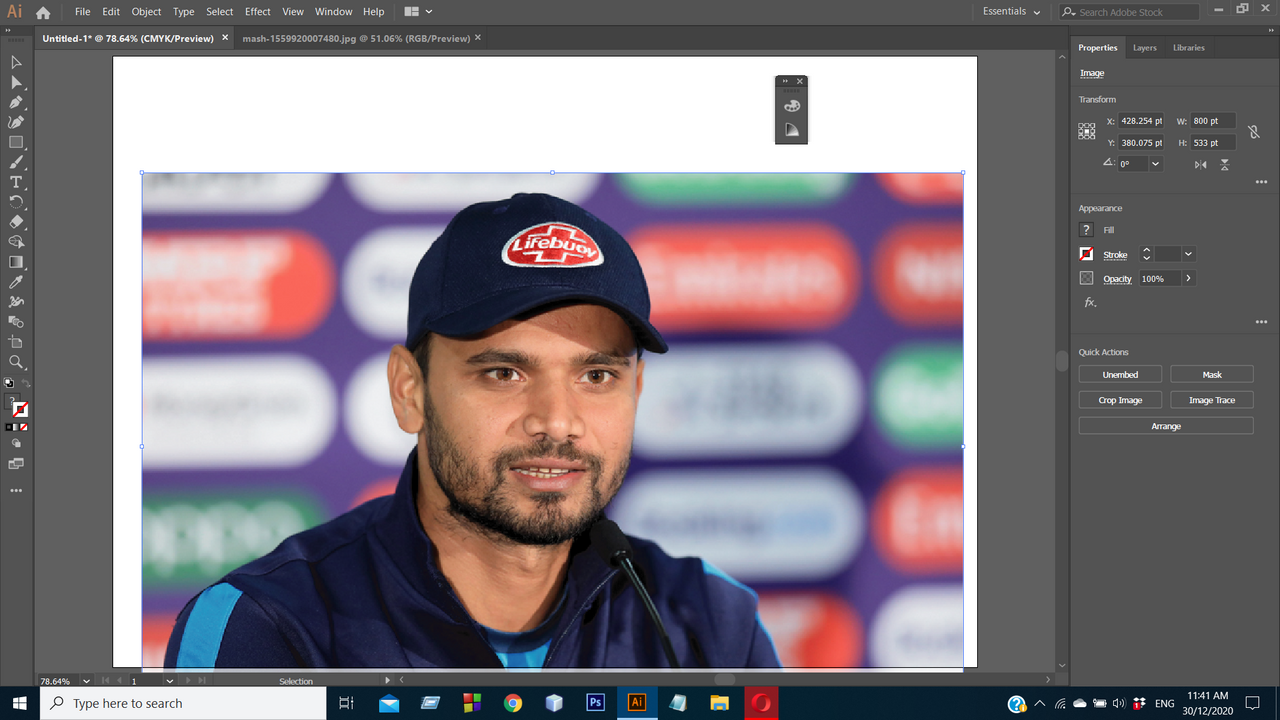This screenshot has width=1280, height=720.
Task: Switch to the Layers tab
Action: pos(1145,48)
